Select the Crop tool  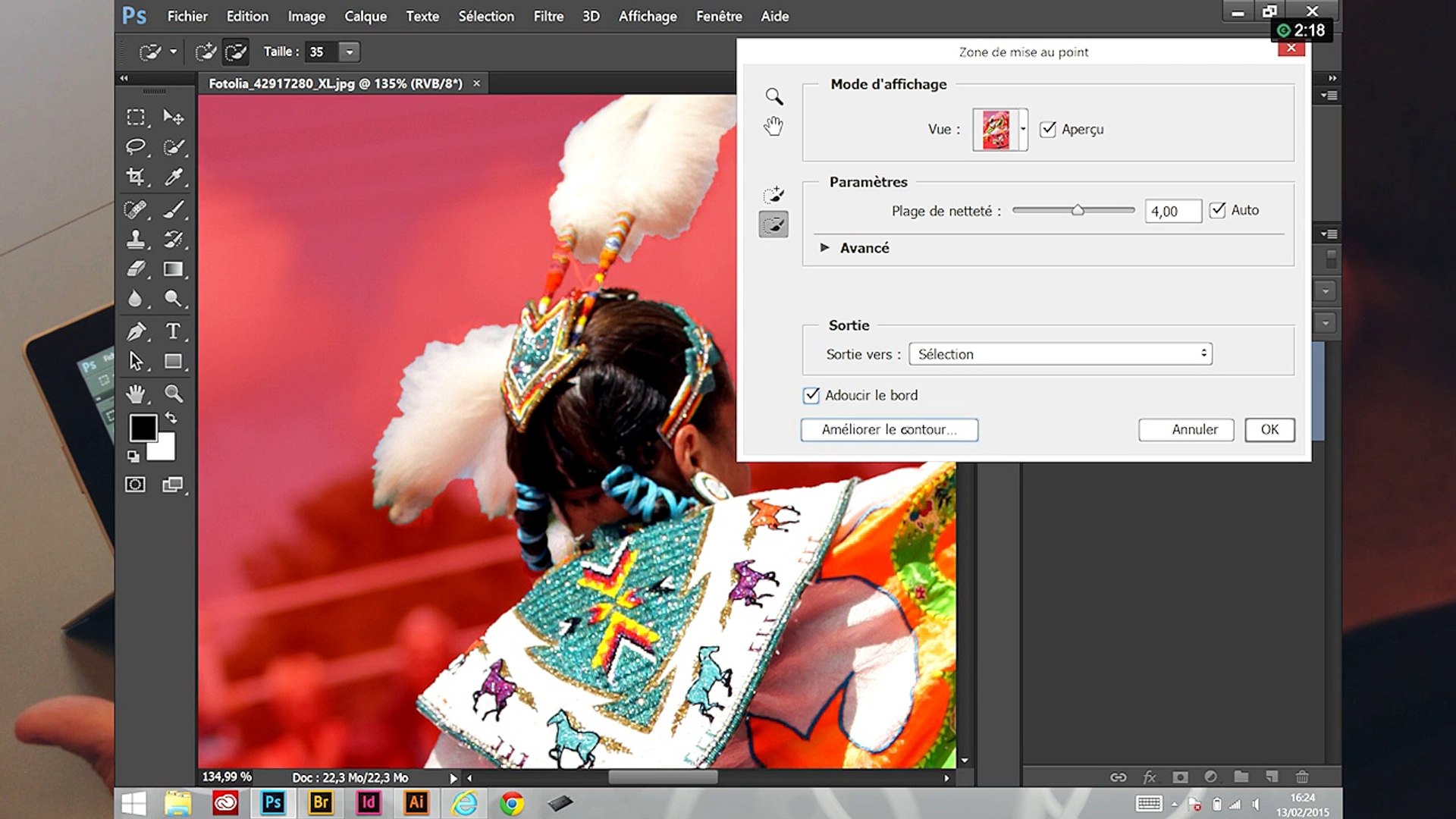point(136,177)
